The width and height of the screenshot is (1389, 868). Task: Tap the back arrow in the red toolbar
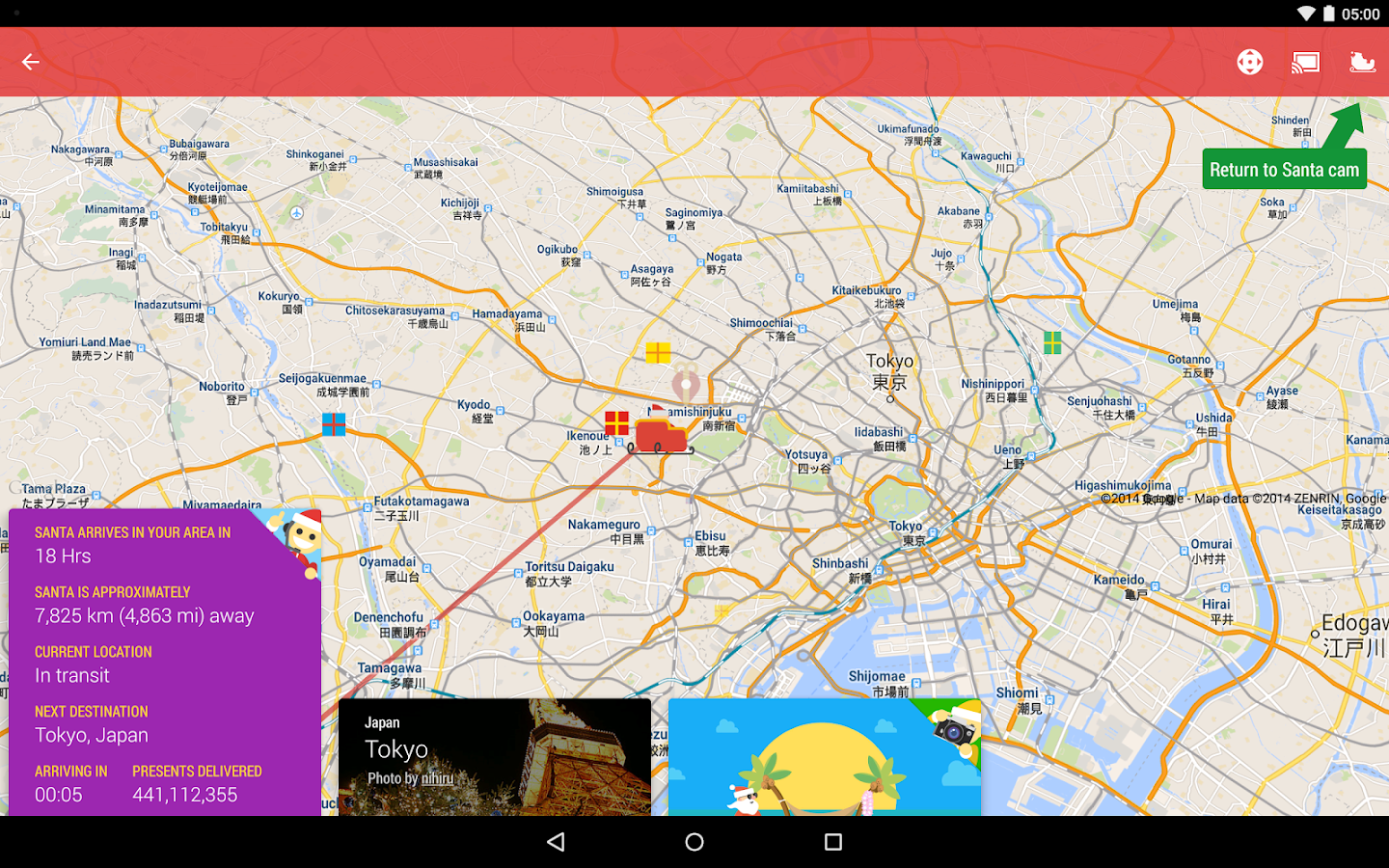pyautogui.click(x=30, y=61)
